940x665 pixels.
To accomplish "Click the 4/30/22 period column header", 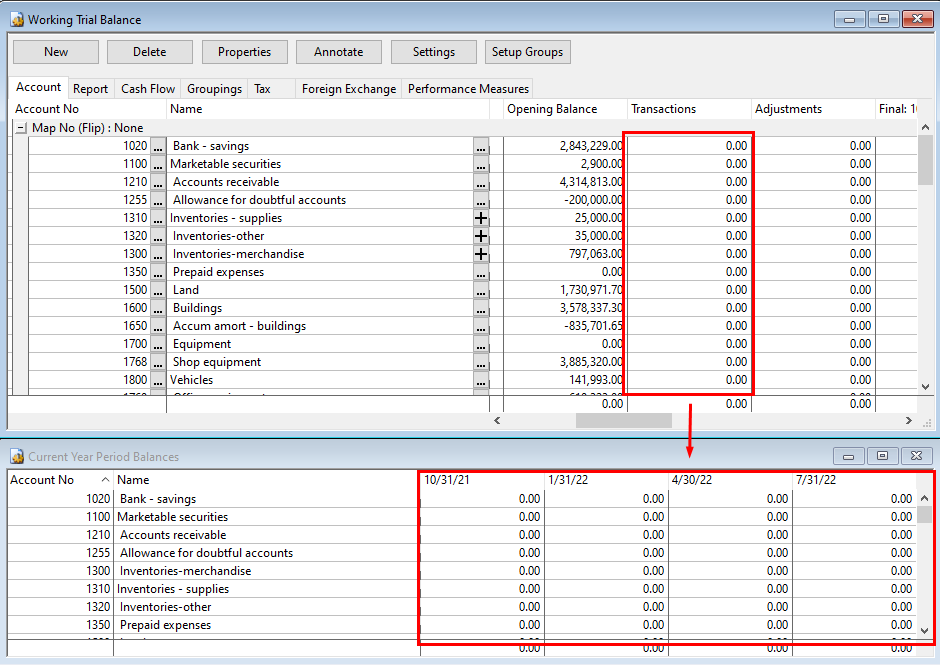I will [x=730, y=480].
